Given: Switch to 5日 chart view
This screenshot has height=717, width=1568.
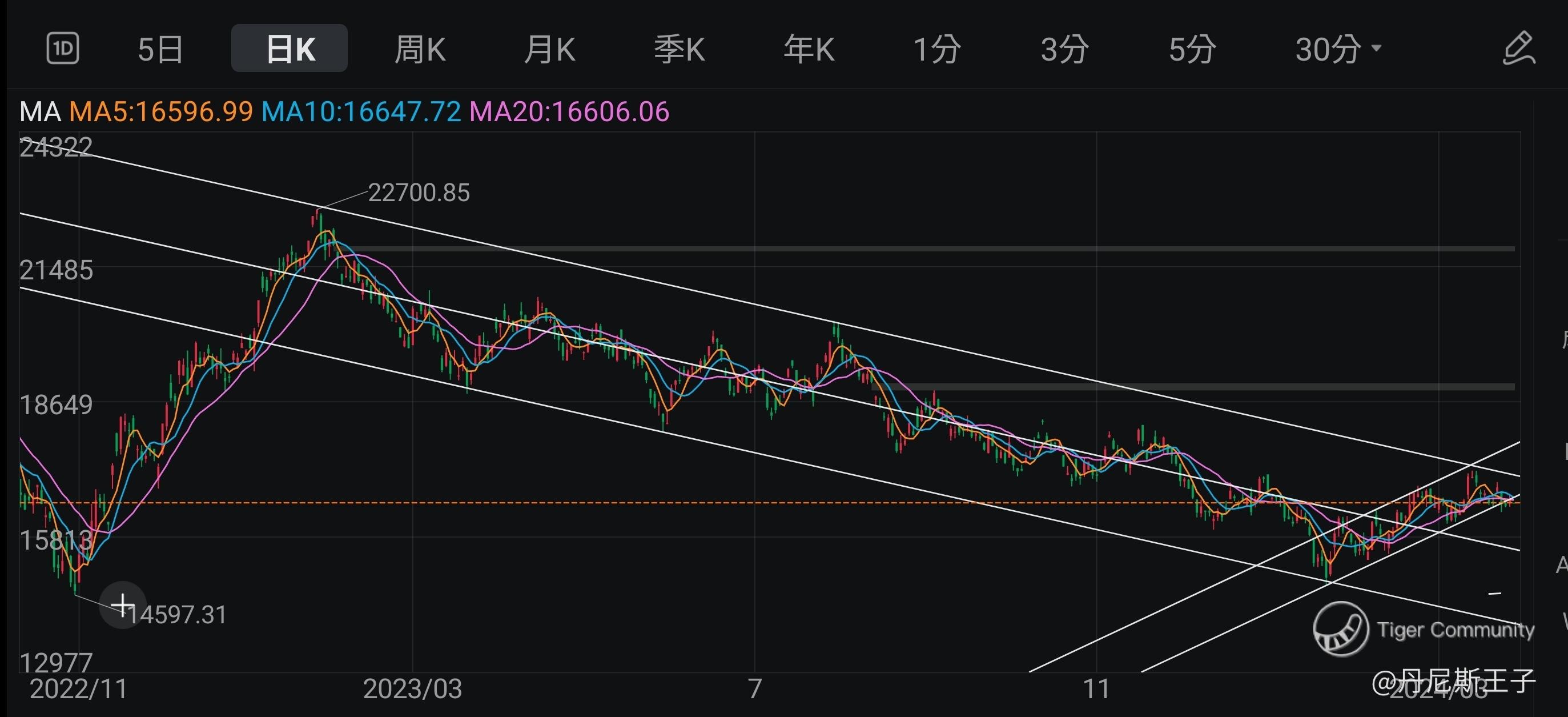Looking at the screenshot, I should (x=160, y=49).
